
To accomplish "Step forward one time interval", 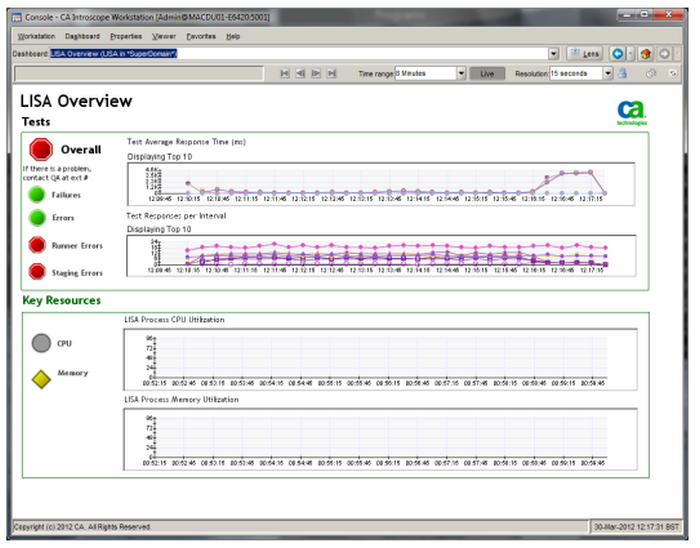I will pos(316,73).
